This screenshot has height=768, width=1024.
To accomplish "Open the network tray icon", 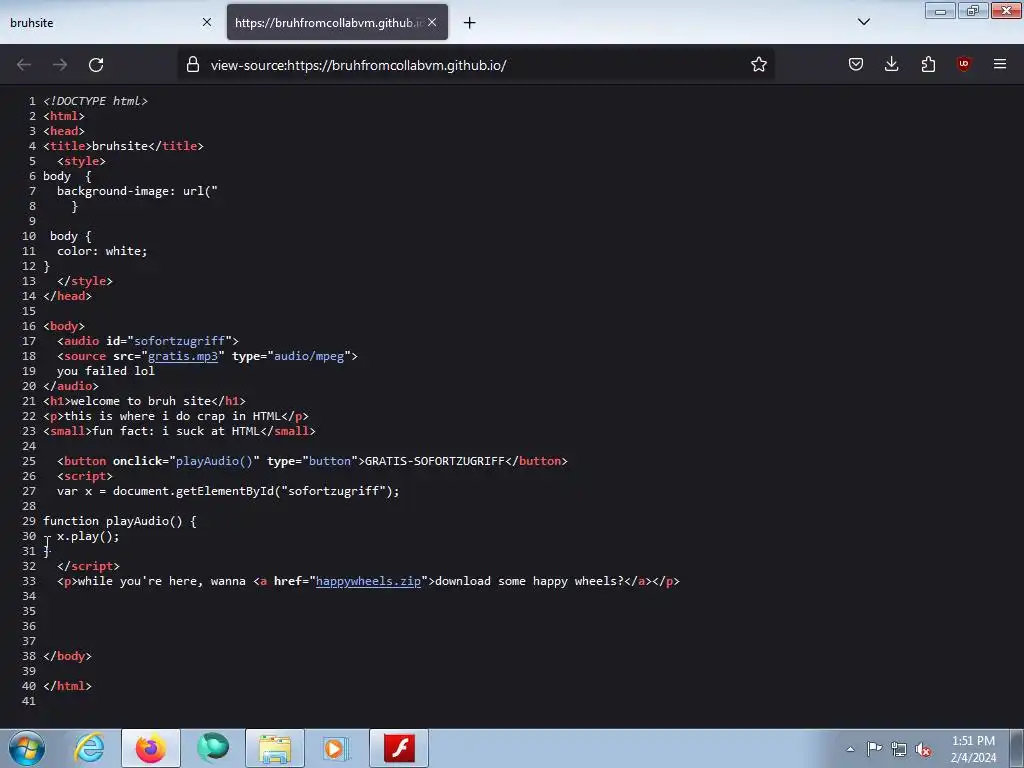I will (899, 748).
